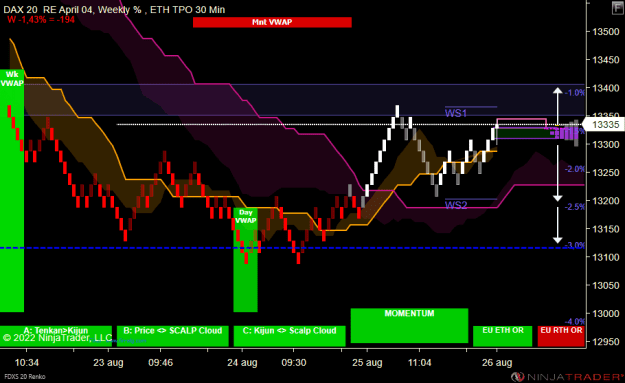This screenshot has width=625, height=383.
Task: Click the 09:30 time label
Action: (294, 363)
